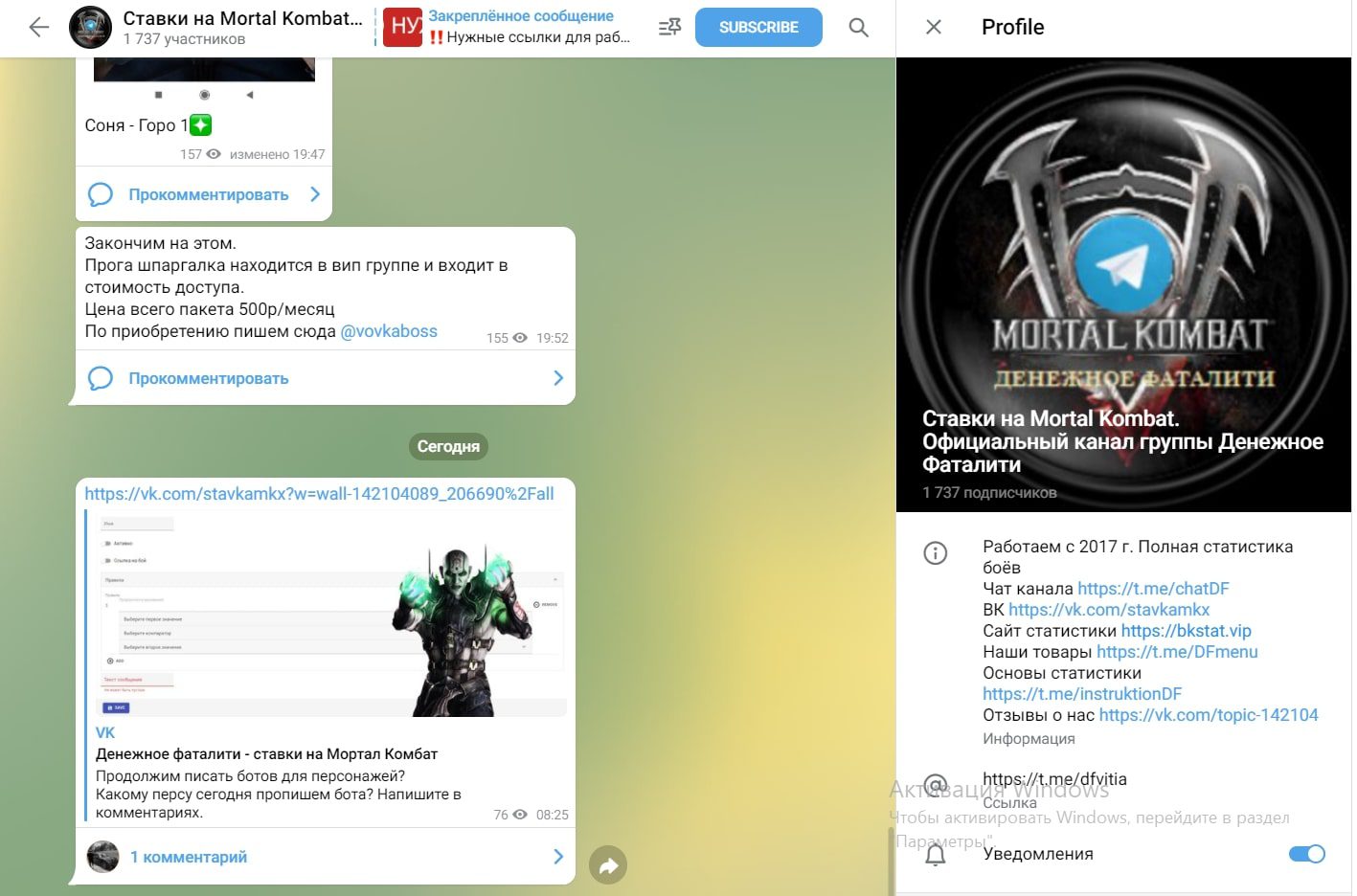1357x896 pixels.
Task: Click the timestamp 19:52
Action: [x=553, y=338]
